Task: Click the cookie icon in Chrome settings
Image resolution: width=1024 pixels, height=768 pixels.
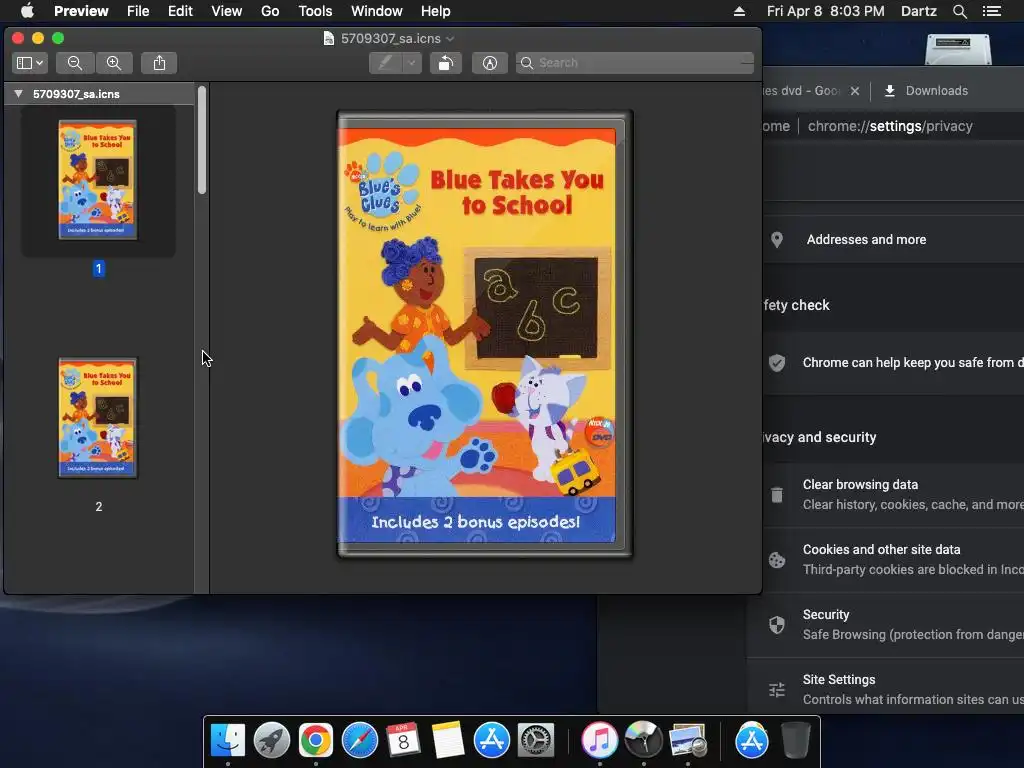Action: [x=776, y=560]
